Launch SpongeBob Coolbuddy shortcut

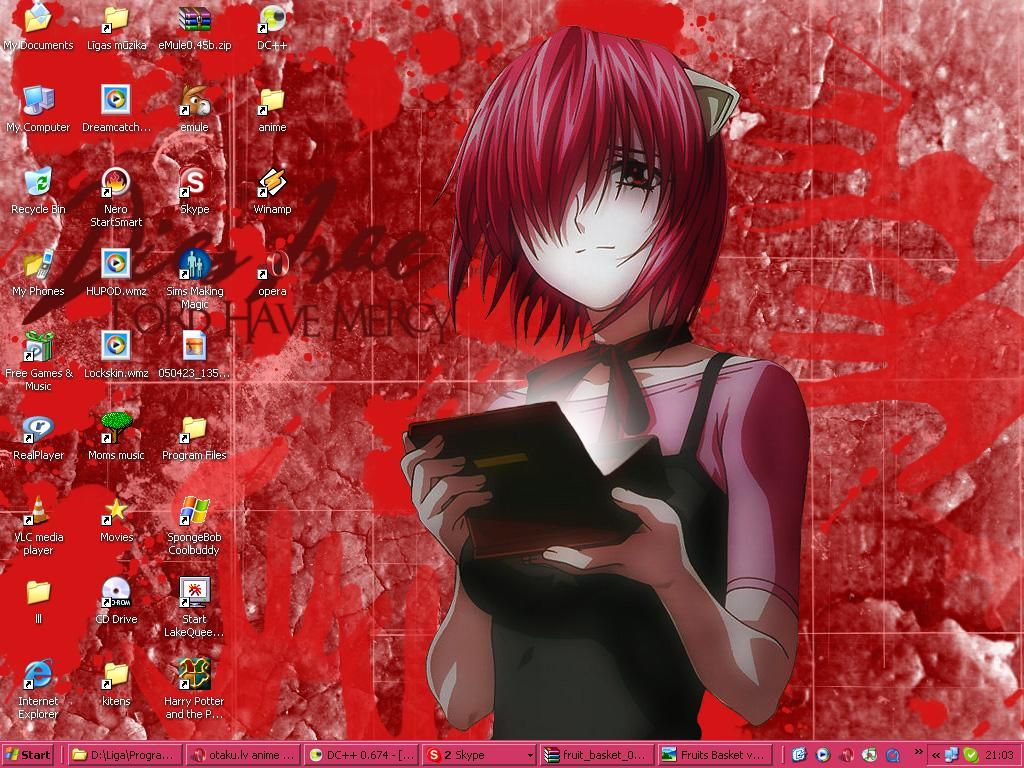(195, 525)
